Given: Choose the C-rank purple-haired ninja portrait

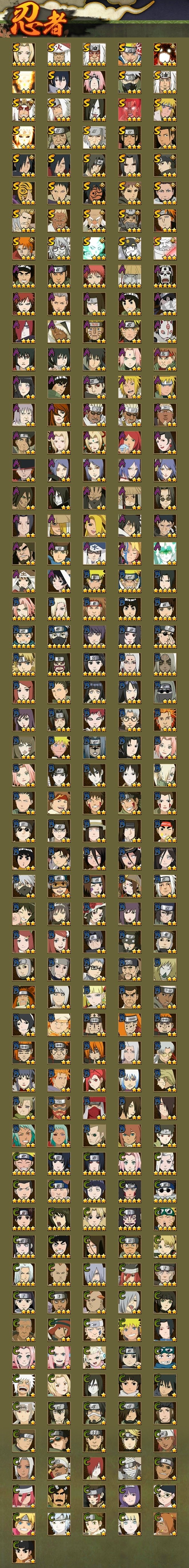Looking at the screenshot, I should [x=129, y=1496].
